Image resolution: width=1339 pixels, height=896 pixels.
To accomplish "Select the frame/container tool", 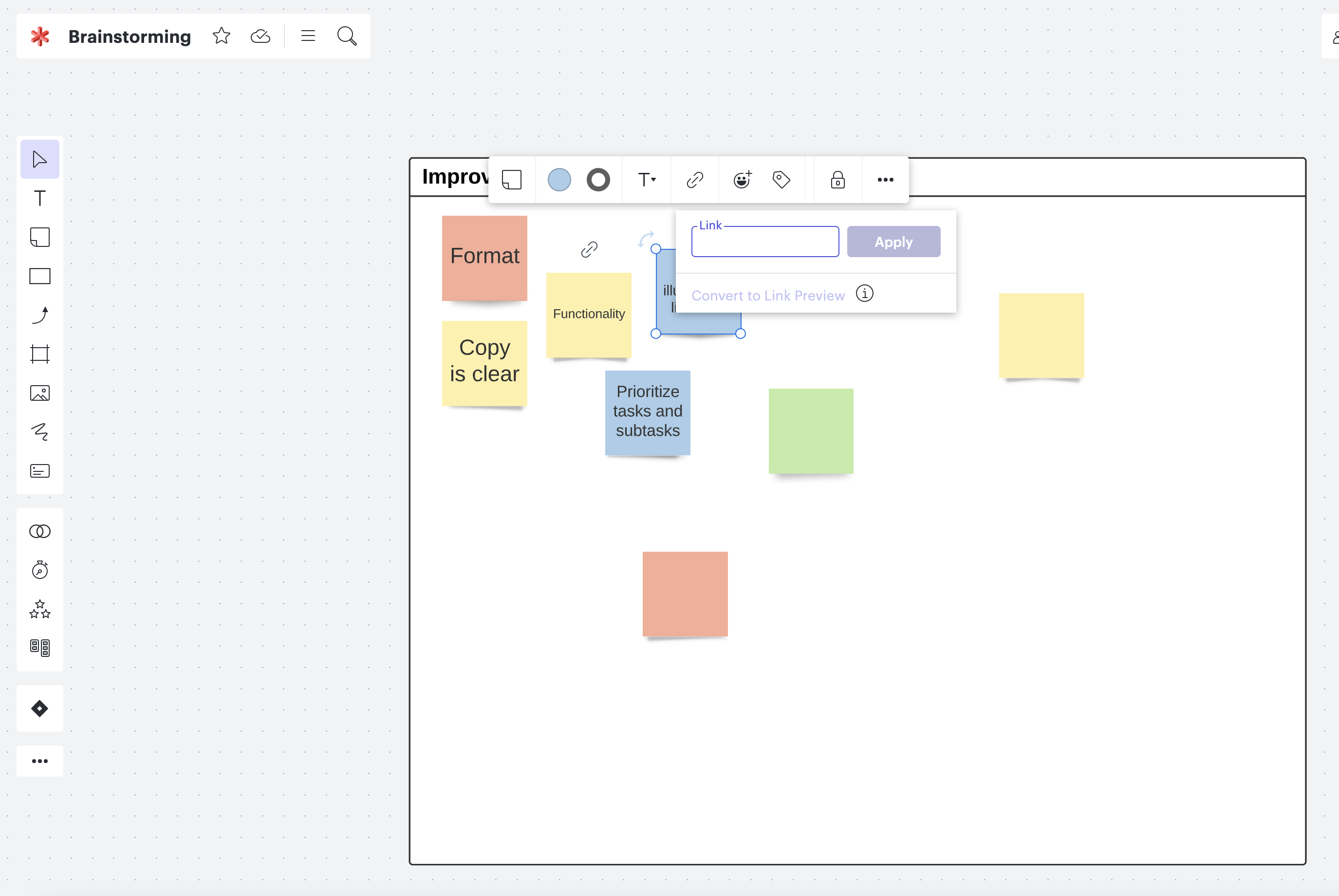I will (x=40, y=354).
